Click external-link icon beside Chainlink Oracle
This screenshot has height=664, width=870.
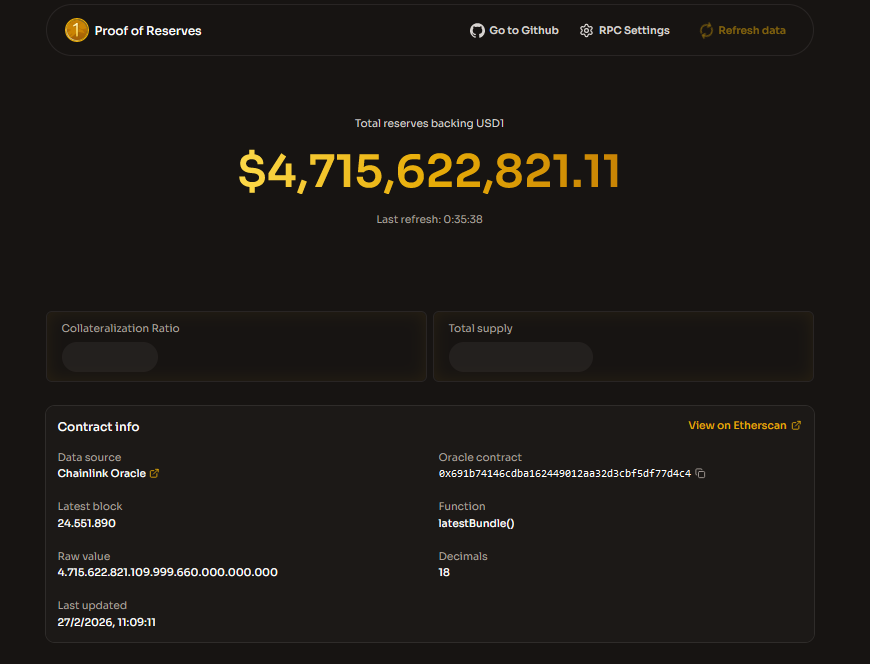tap(154, 474)
